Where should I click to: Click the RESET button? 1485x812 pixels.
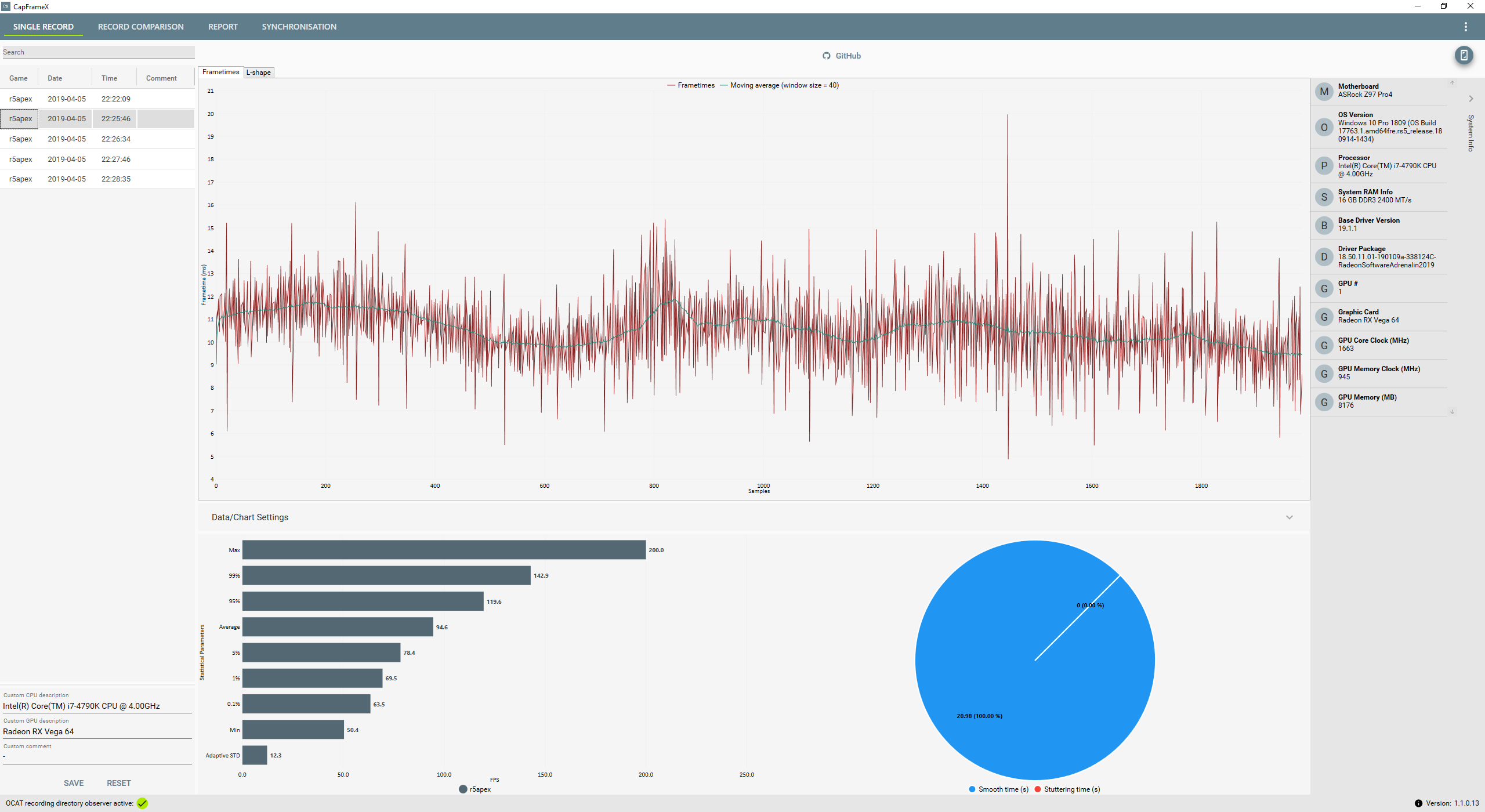(119, 783)
